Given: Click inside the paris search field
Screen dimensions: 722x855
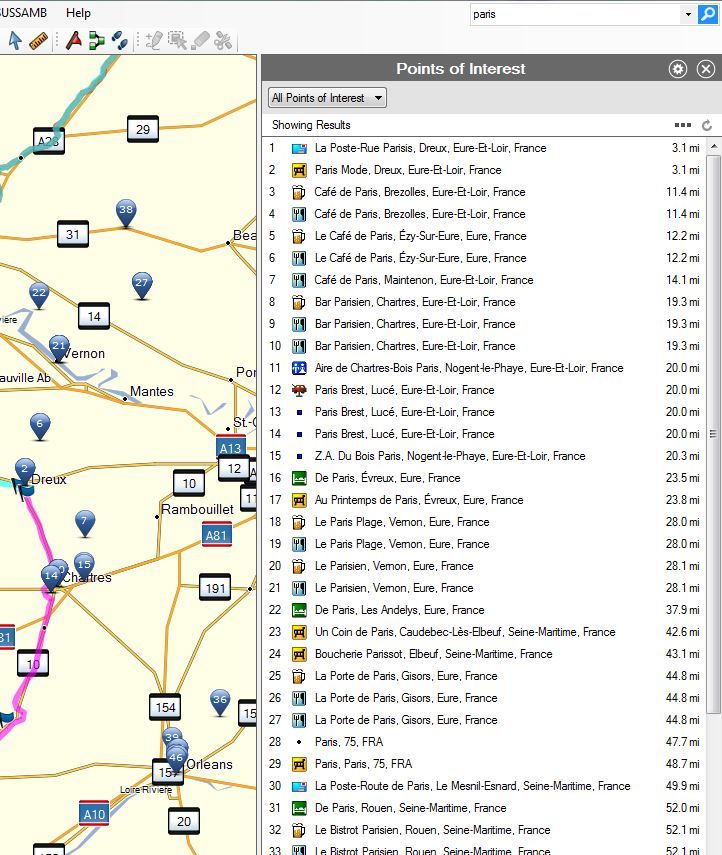Looking at the screenshot, I should 575,14.
